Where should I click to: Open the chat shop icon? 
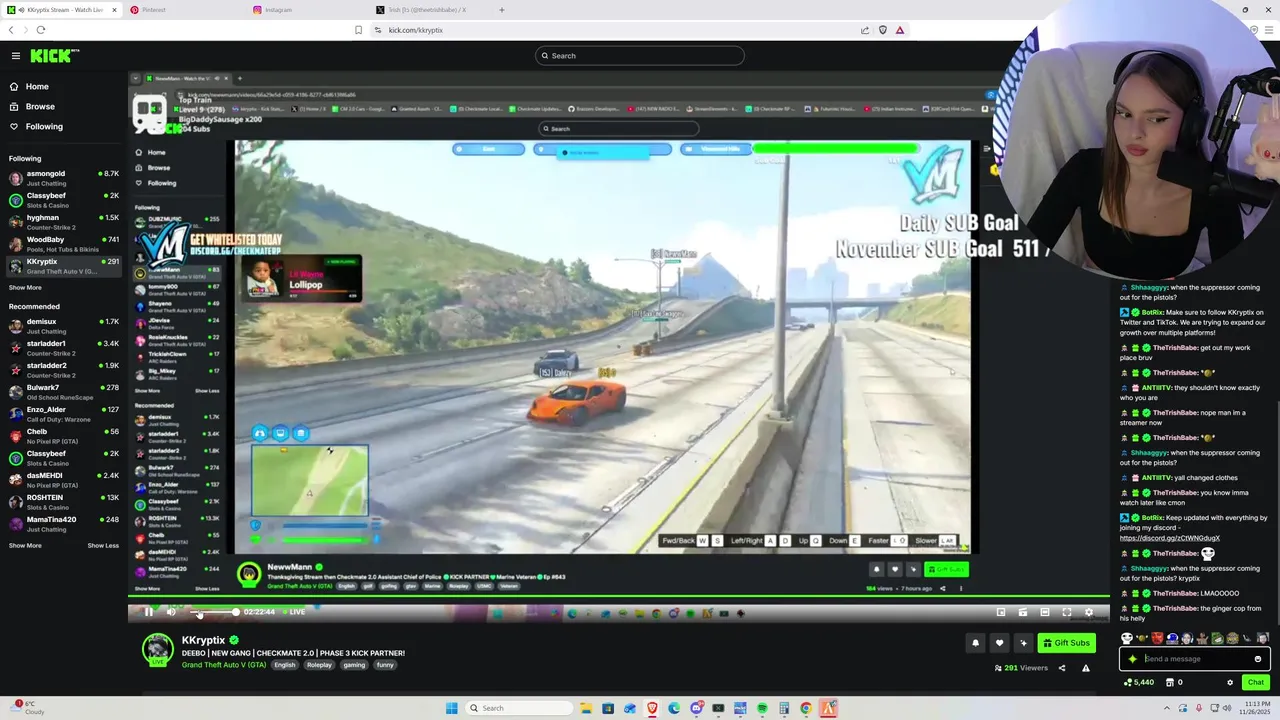tap(1169, 682)
